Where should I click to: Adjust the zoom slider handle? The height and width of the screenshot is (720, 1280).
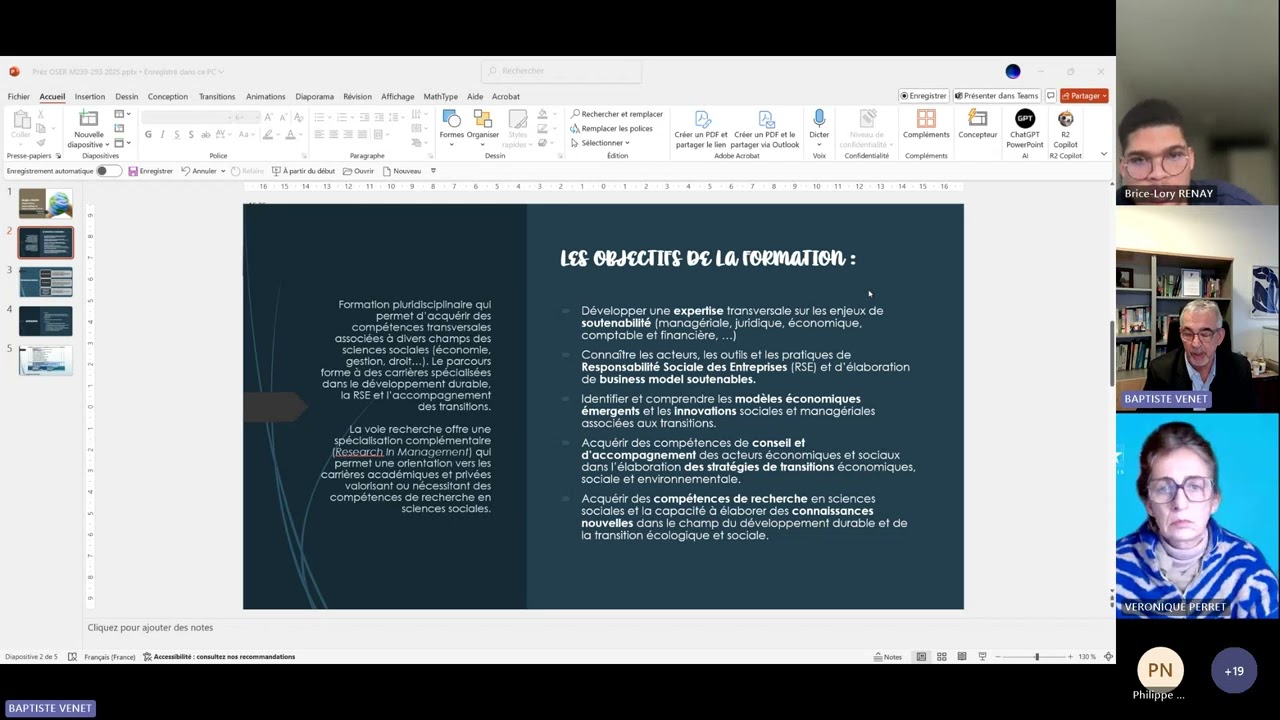[x=1037, y=657]
